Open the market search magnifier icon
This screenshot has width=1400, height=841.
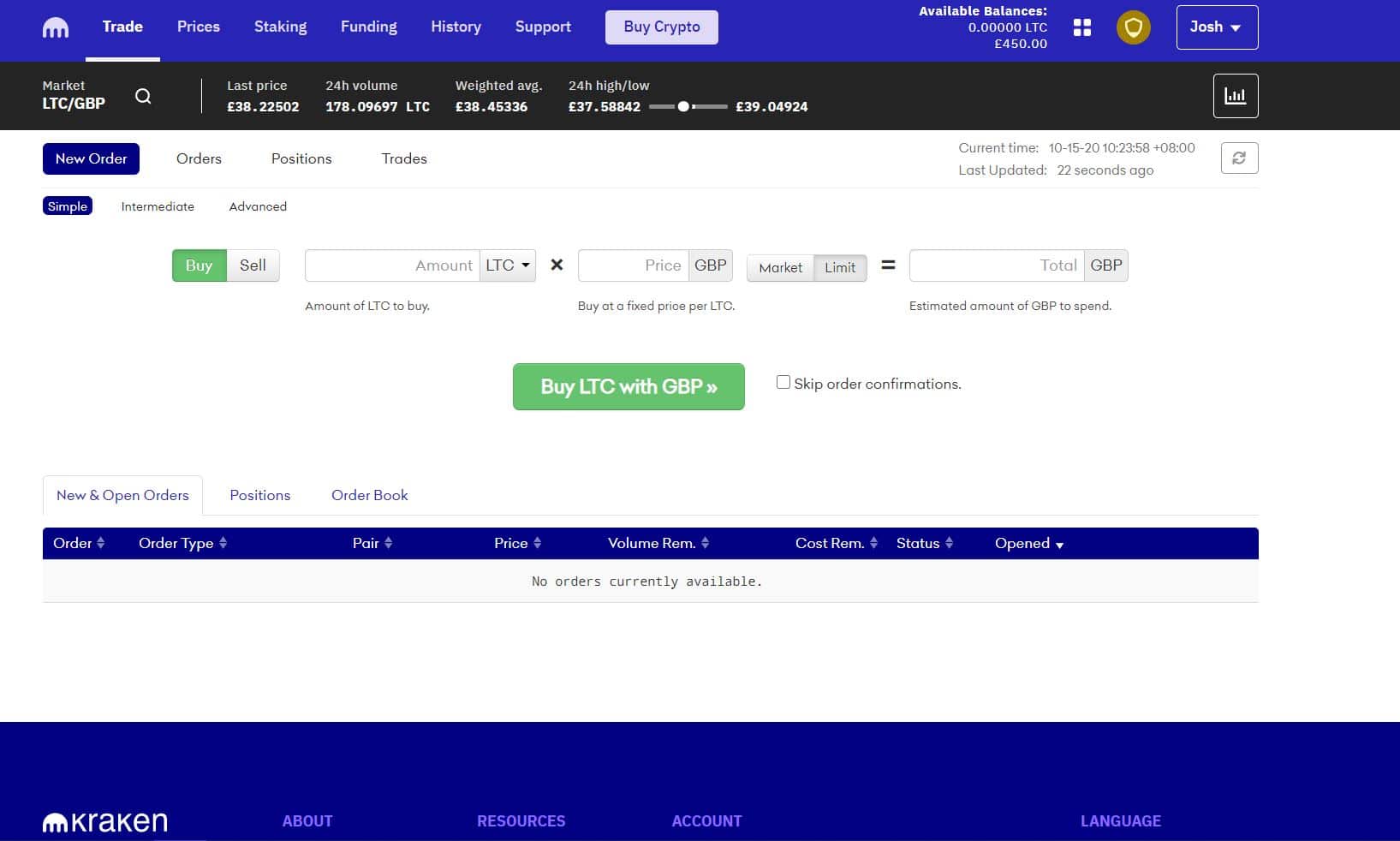[x=143, y=96]
